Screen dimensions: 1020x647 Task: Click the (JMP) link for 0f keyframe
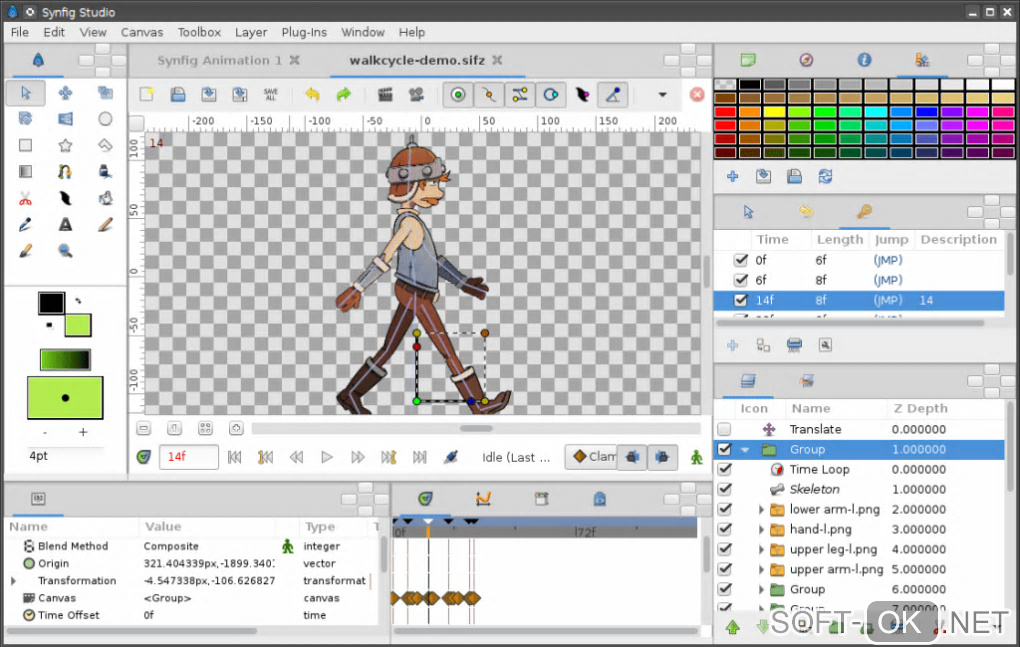pyautogui.click(x=887, y=260)
